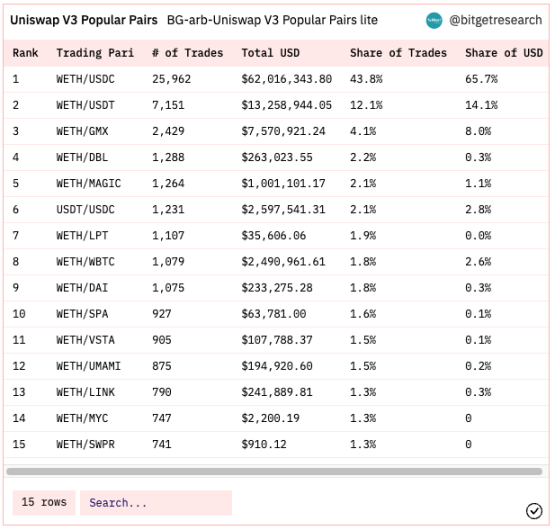
Task: Open the Uniswap V3 Popular Pairs title
Action: click(x=84, y=20)
